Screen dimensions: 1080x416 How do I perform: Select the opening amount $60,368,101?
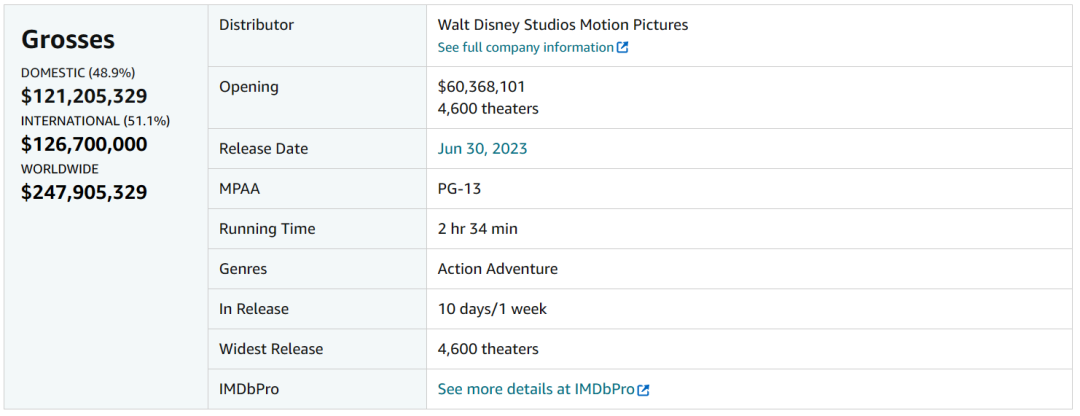(482, 87)
